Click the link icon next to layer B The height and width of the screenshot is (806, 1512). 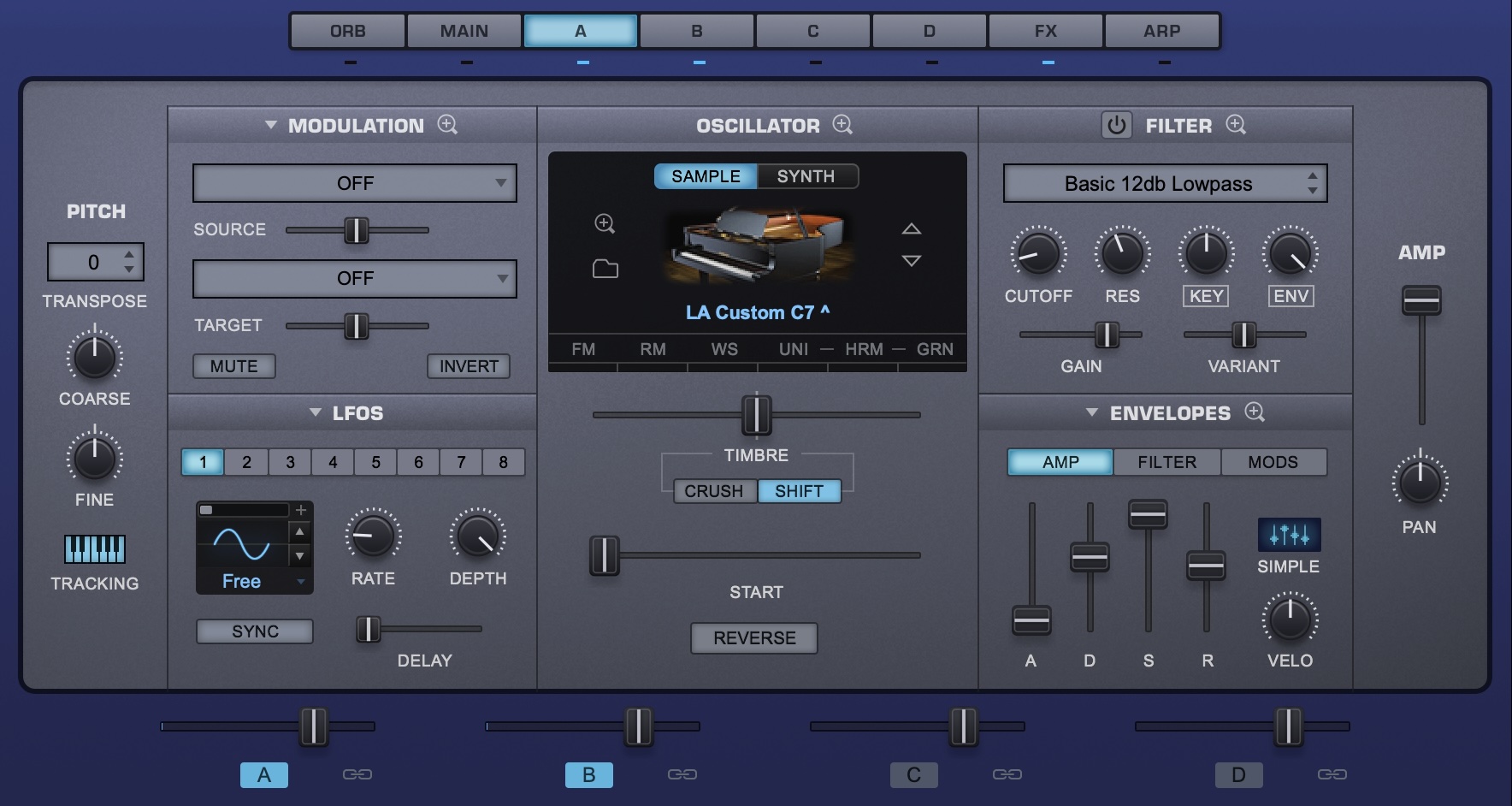tap(682, 774)
